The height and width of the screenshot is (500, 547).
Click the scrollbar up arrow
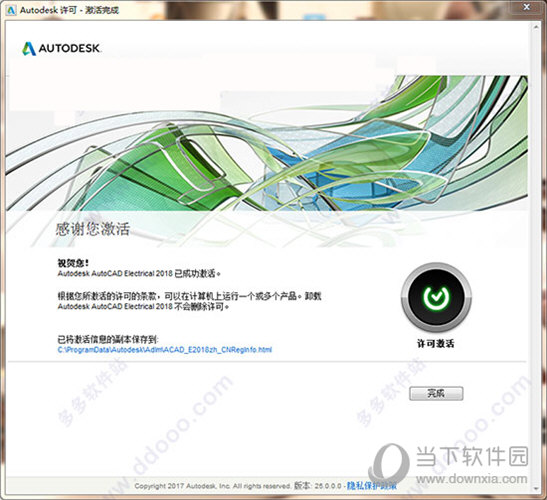tap(535, 27)
